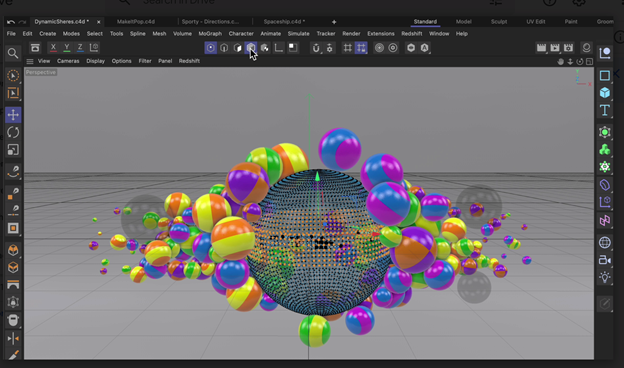The image size is (624, 368).
Task: Select the Scale tool icon
Action: pos(13,150)
